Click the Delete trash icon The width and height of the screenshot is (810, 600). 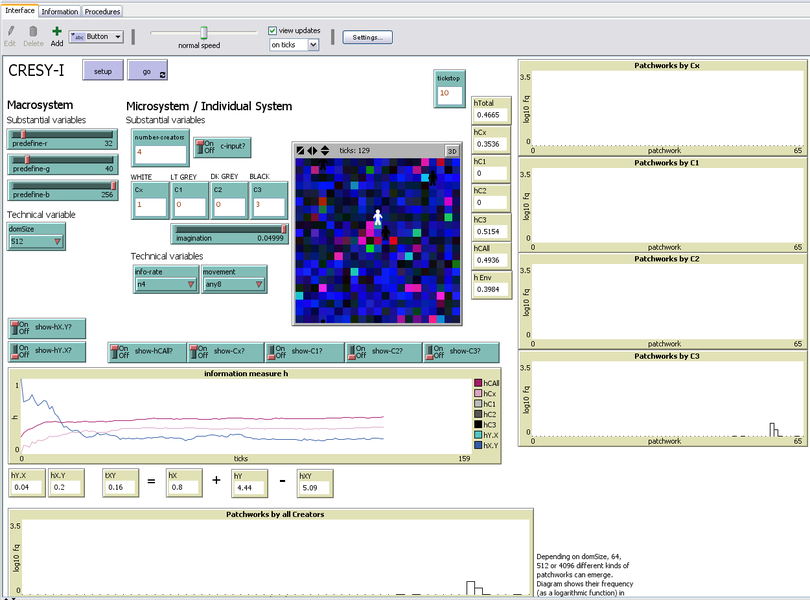[x=33, y=32]
